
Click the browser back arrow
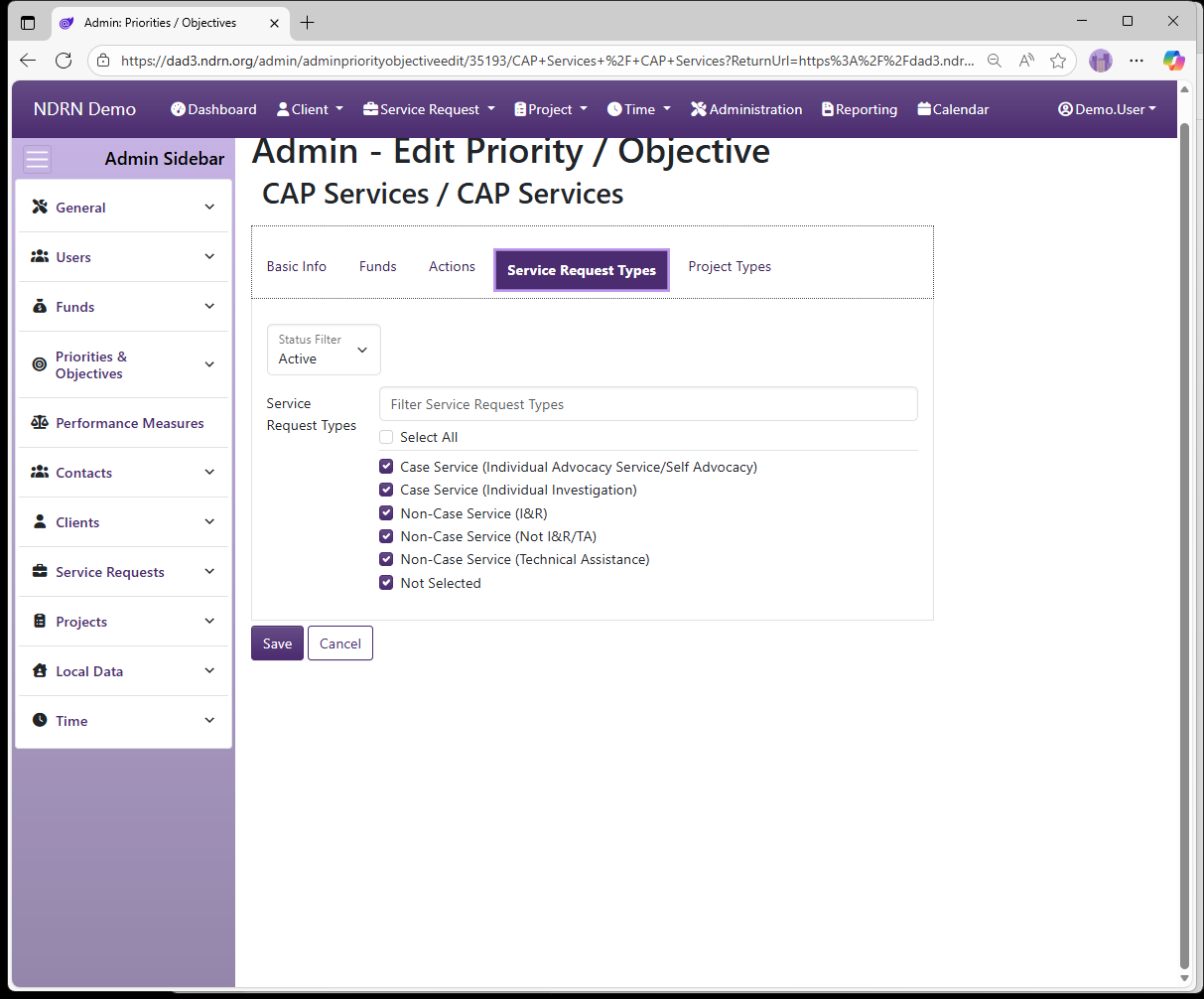click(28, 61)
